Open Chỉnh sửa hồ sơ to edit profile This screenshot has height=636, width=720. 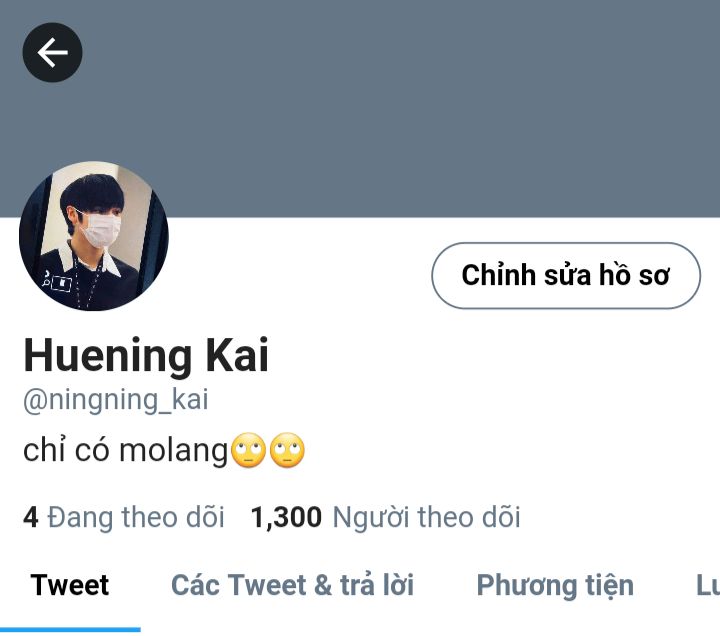[x=566, y=276]
